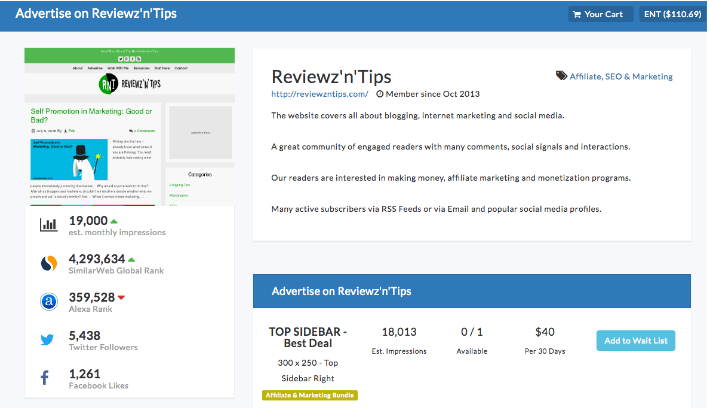Click TOP SIDEBAR - Best Deal title

(308, 337)
